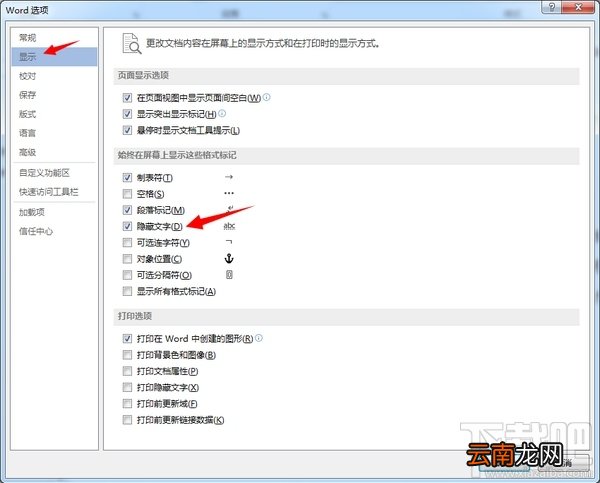This screenshot has width=600, height=483.
Task: Toggle 在页面视图中显示页面间空白 checkbox
Action: 127,98
